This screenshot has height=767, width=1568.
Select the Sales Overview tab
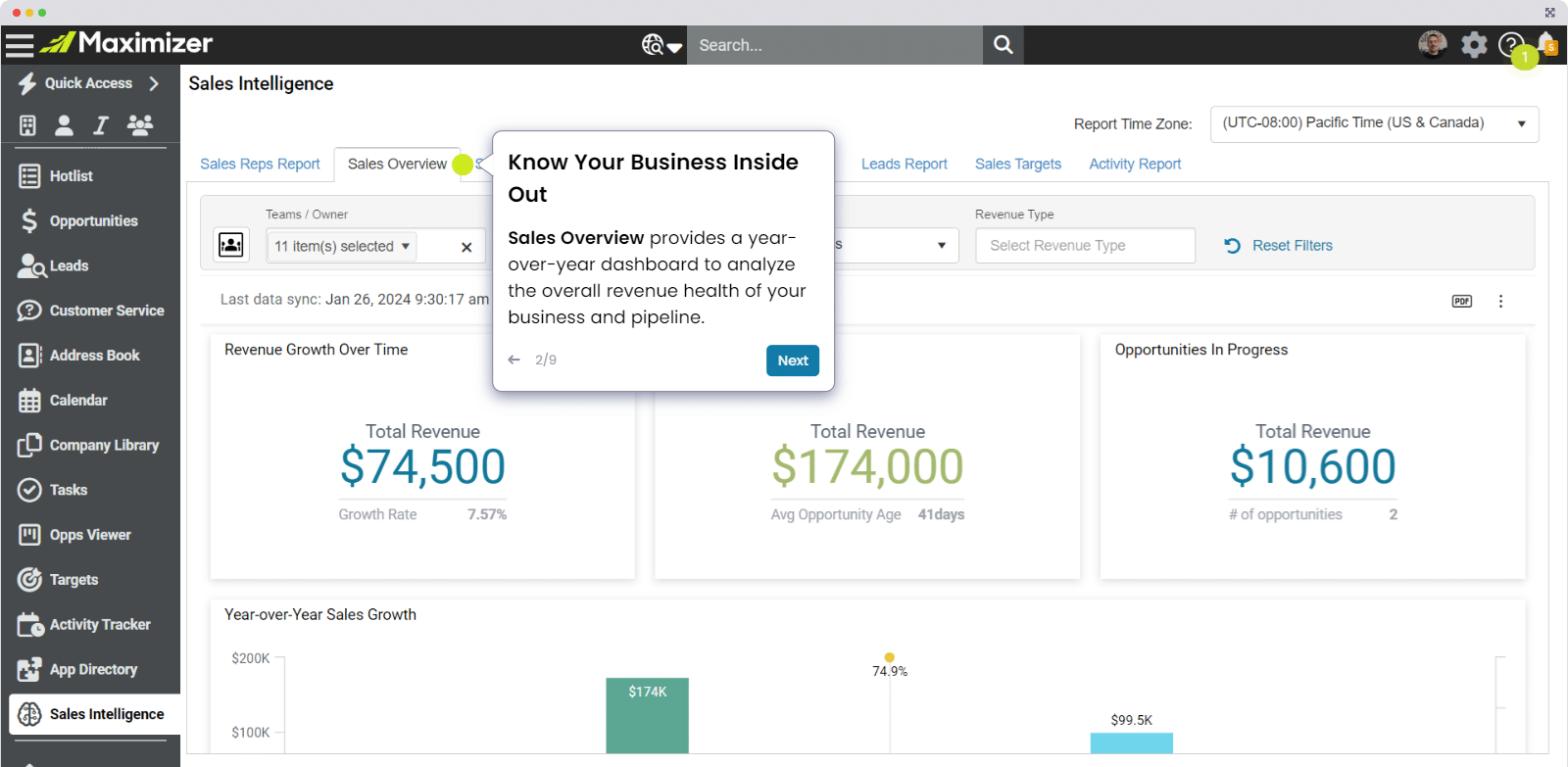point(397,165)
